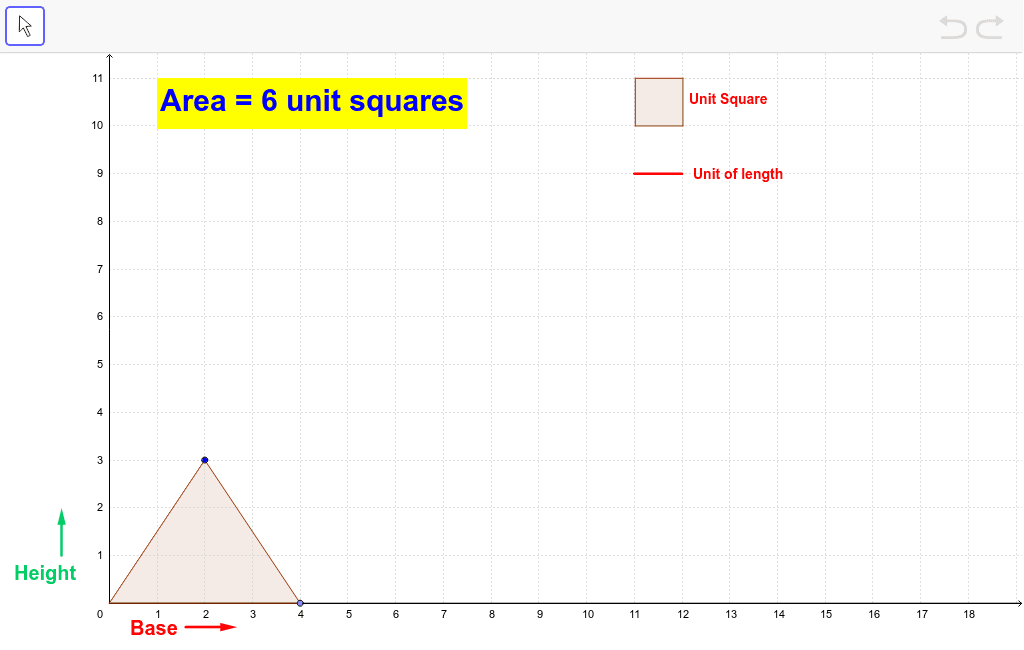Screen dimensions: 1024x650
Task: Click y-axis tick label 11
Action: pyautogui.click(x=97, y=78)
